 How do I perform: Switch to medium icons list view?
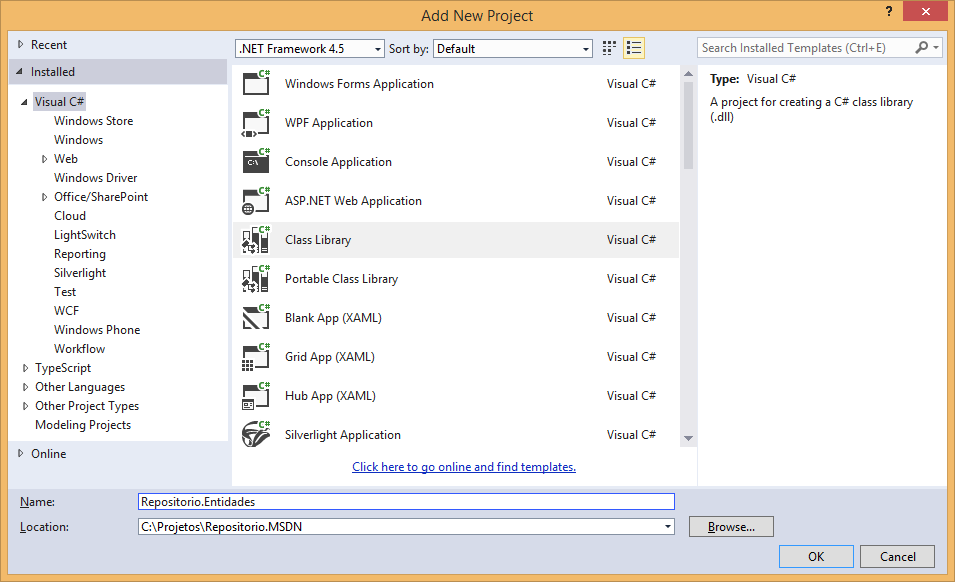(x=634, y=48)
